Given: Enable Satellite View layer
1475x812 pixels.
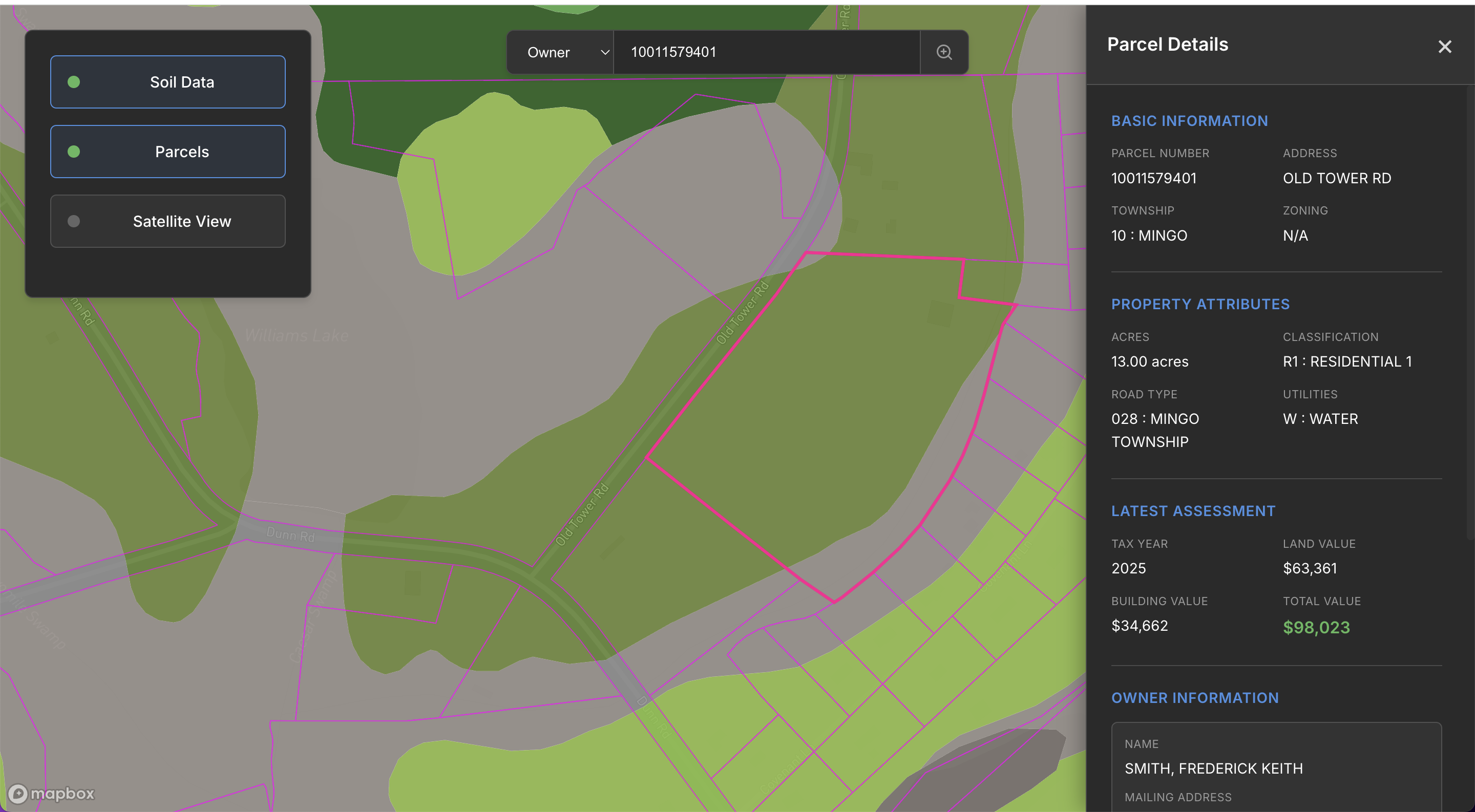Looking at the screenshot, I should click(x=168, y=222).
